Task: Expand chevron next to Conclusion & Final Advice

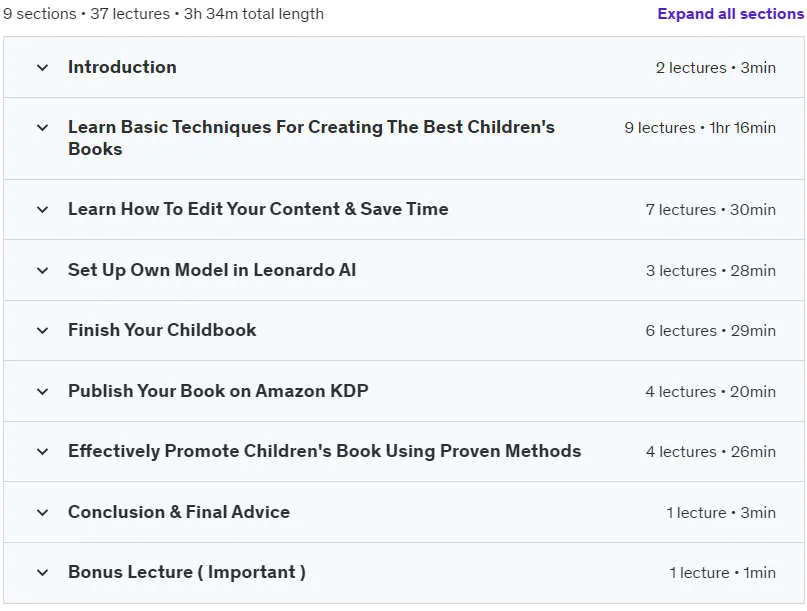Action: click(43, 512)
